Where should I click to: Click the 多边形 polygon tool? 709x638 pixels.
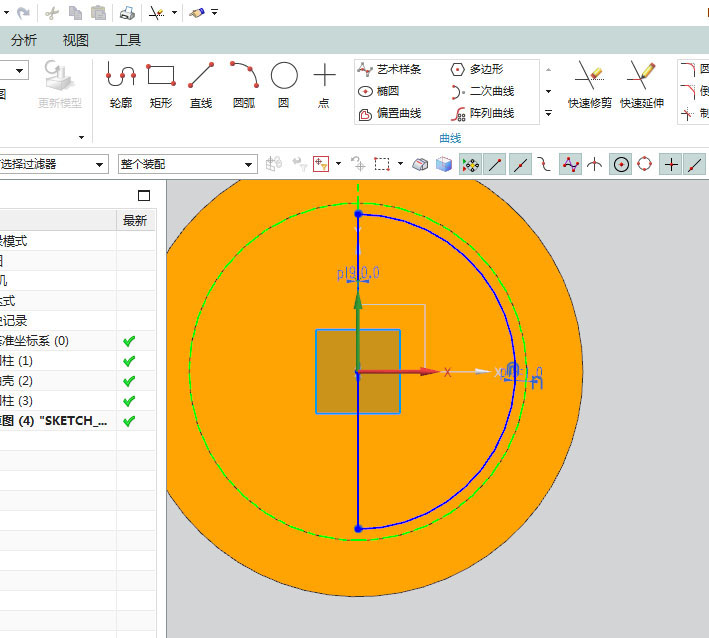coord(477,69)
